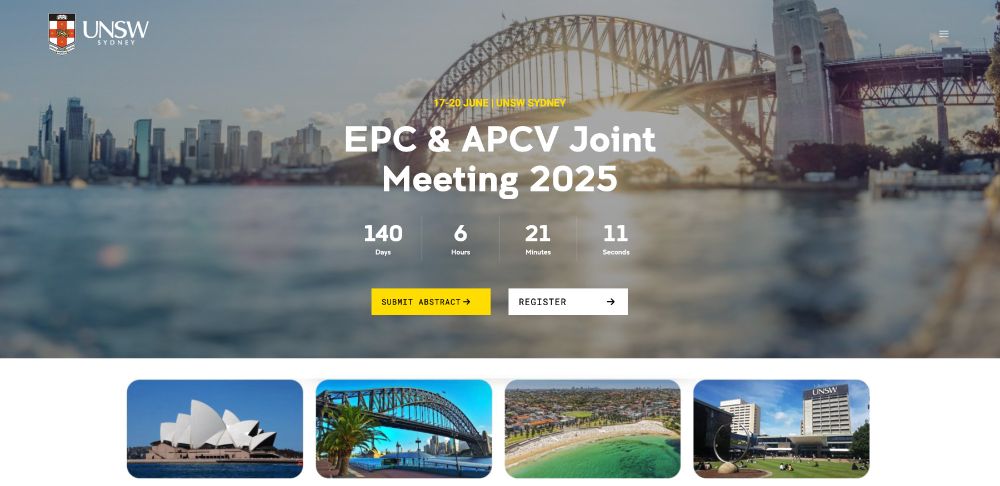Click the Register button

tap(568, 302)
